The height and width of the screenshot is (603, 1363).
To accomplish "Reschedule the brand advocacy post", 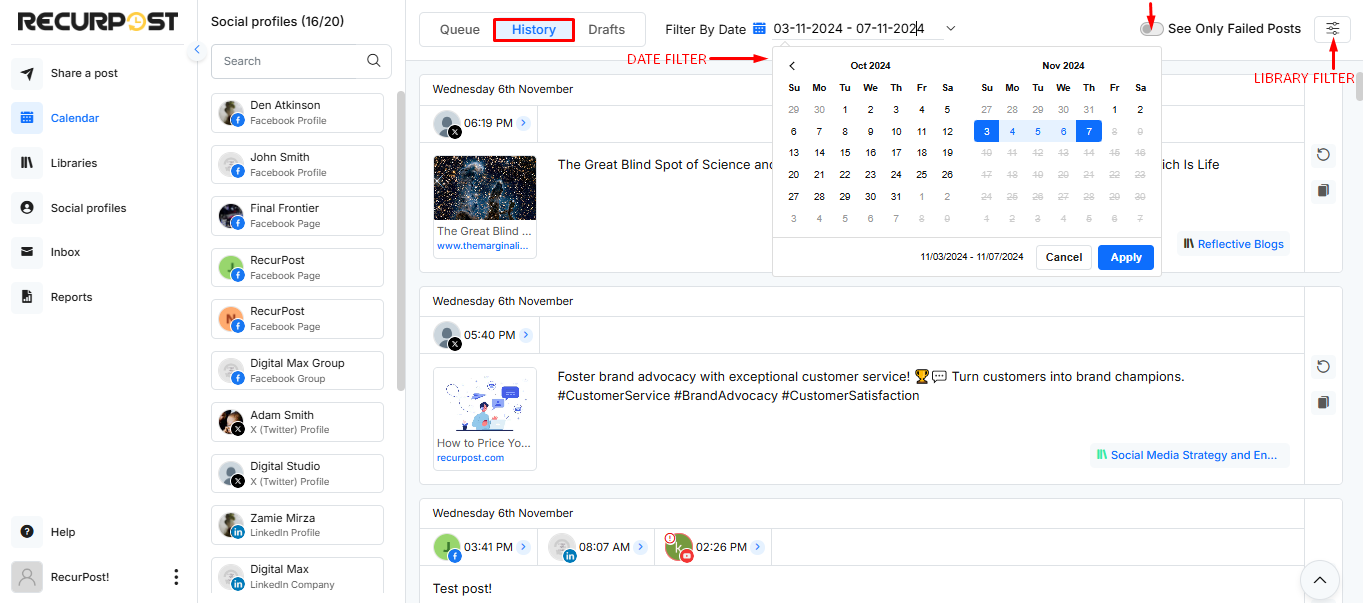I will click(1323, 366).
